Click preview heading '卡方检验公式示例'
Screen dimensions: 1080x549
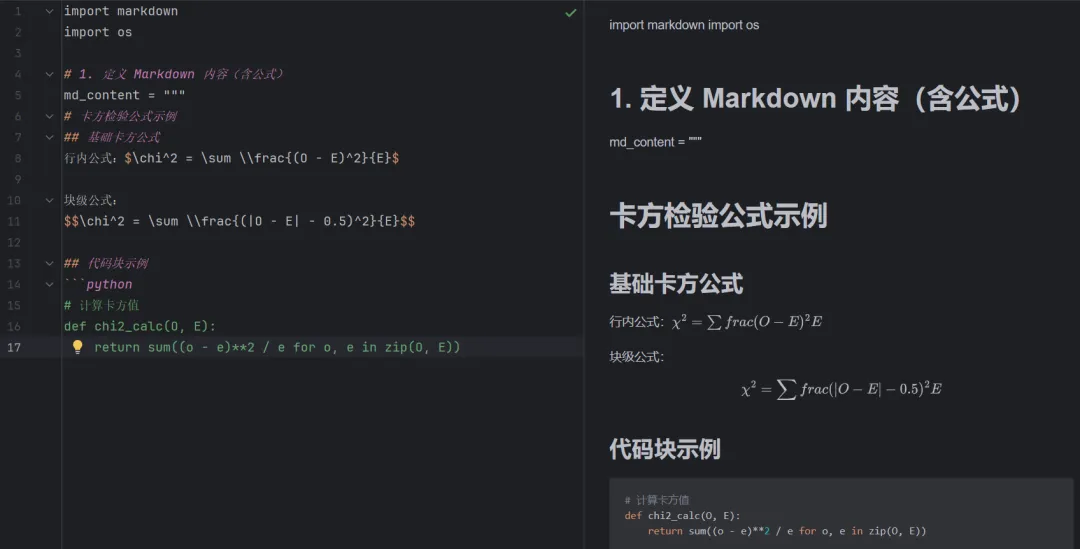coord(718,216)
